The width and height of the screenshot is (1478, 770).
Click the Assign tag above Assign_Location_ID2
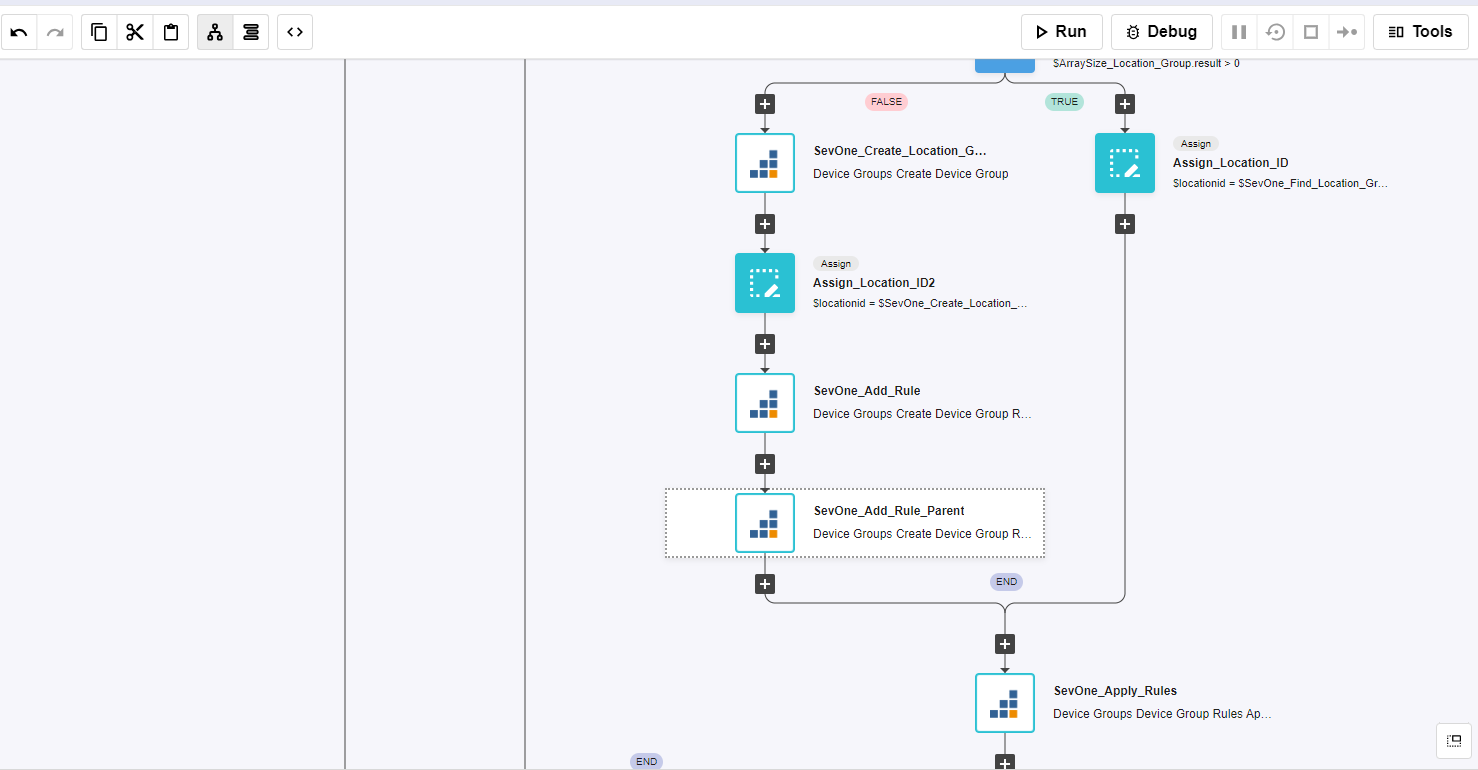click(x=836, y=264)
